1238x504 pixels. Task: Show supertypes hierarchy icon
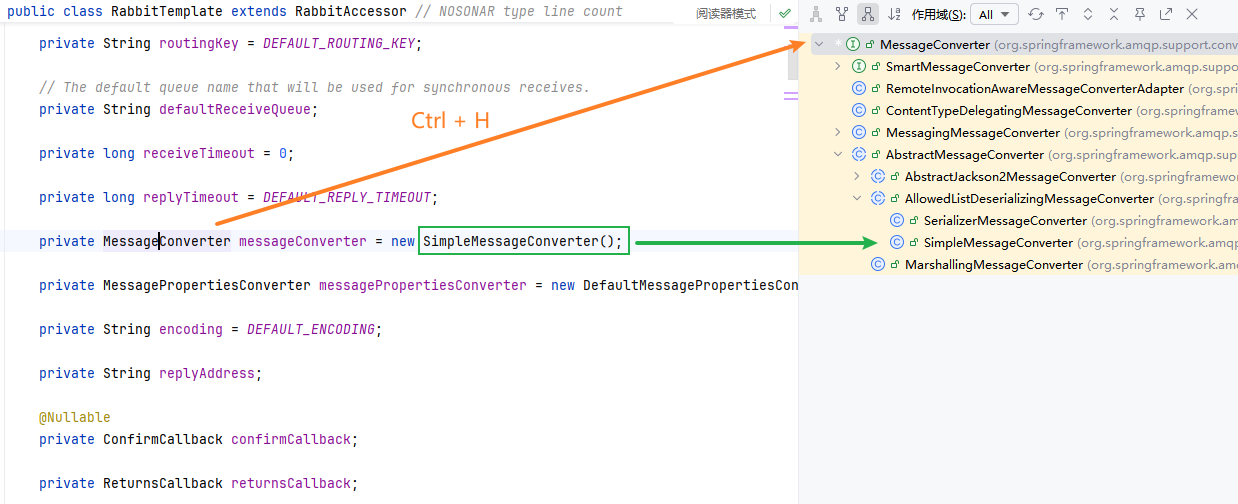point(842,14)
